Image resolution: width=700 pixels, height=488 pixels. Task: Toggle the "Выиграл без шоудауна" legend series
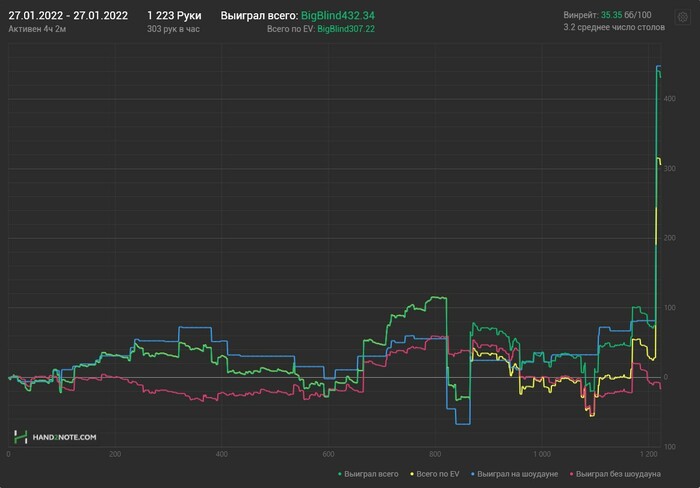pyautogui.click(x=615, y=474)
